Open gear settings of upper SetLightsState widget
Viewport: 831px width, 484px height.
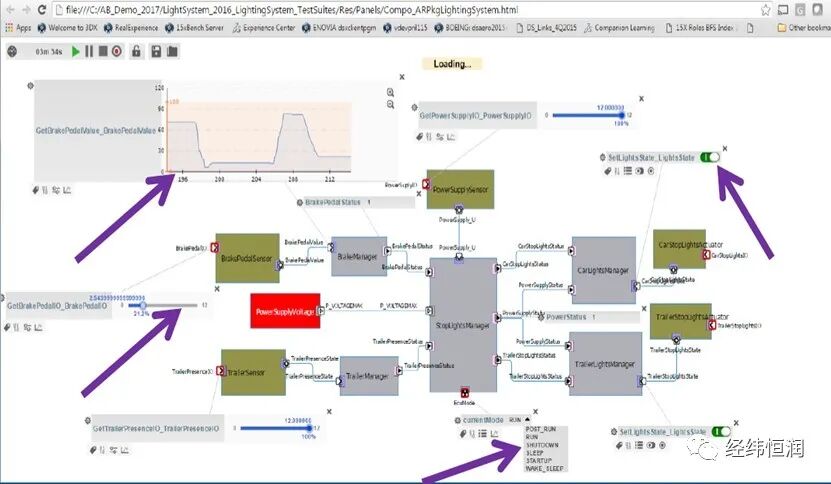tap(603, 157)
